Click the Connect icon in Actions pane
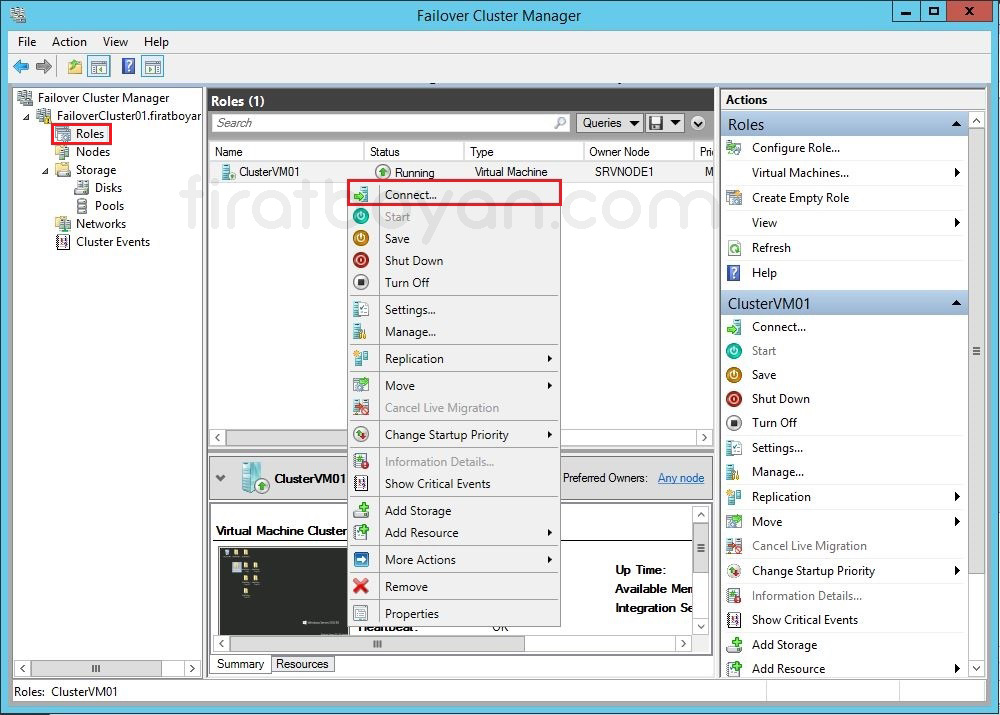The image size is (1000, 715). click(734, 327)
